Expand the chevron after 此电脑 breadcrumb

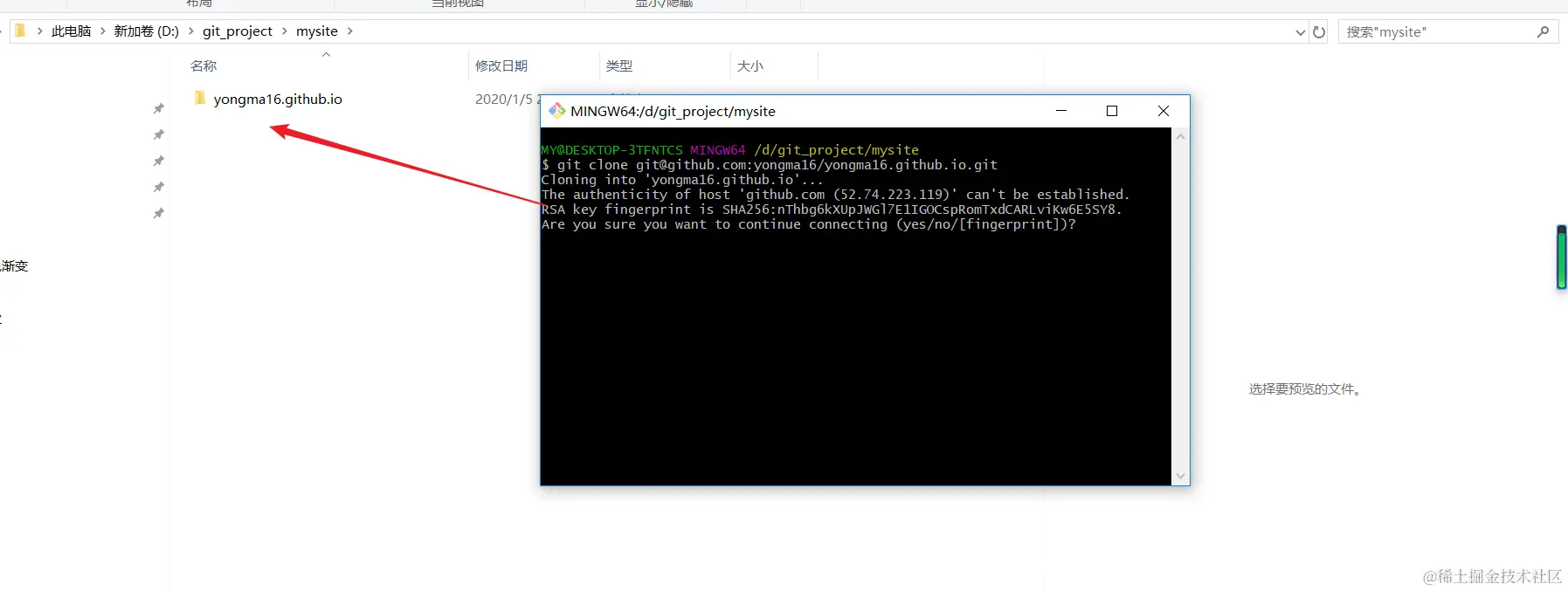(103, 31)
